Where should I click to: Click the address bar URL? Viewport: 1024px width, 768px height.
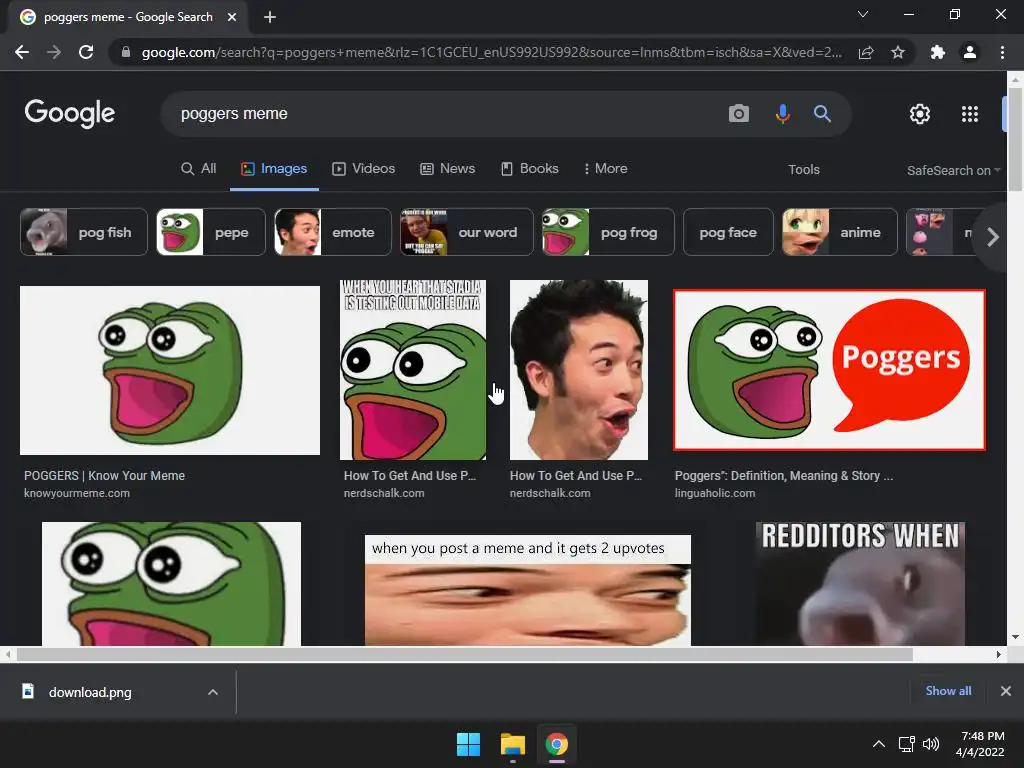(491, 52)
